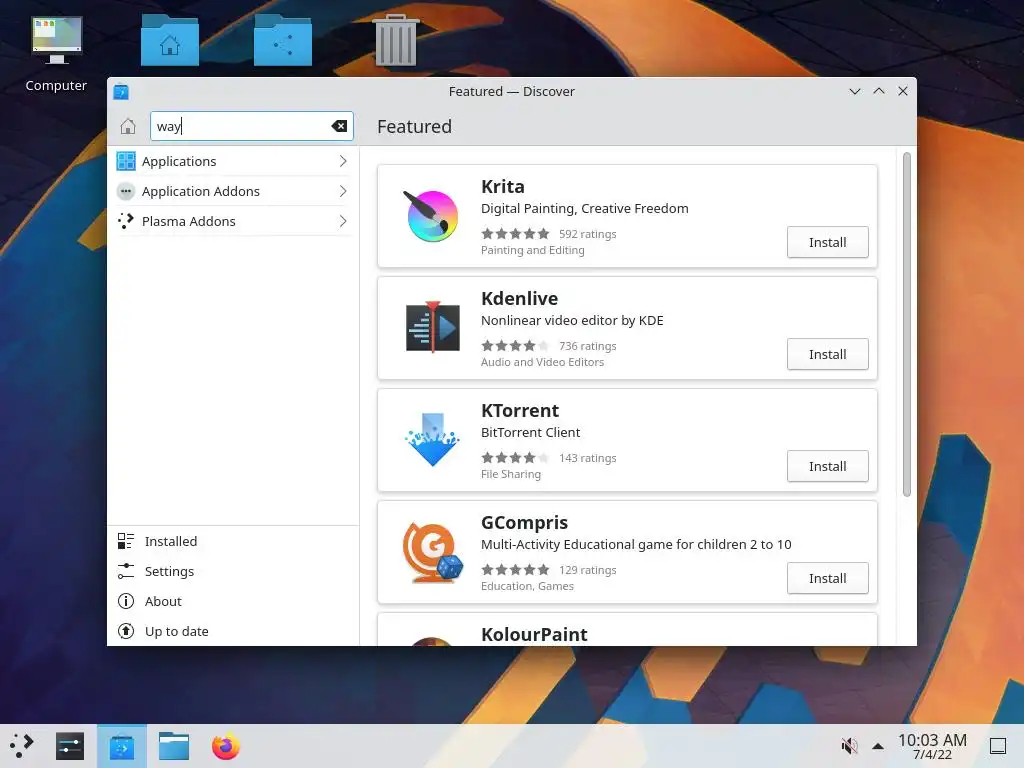
Task: Click the GCompris app icon
Action: (x=432, y=552)
